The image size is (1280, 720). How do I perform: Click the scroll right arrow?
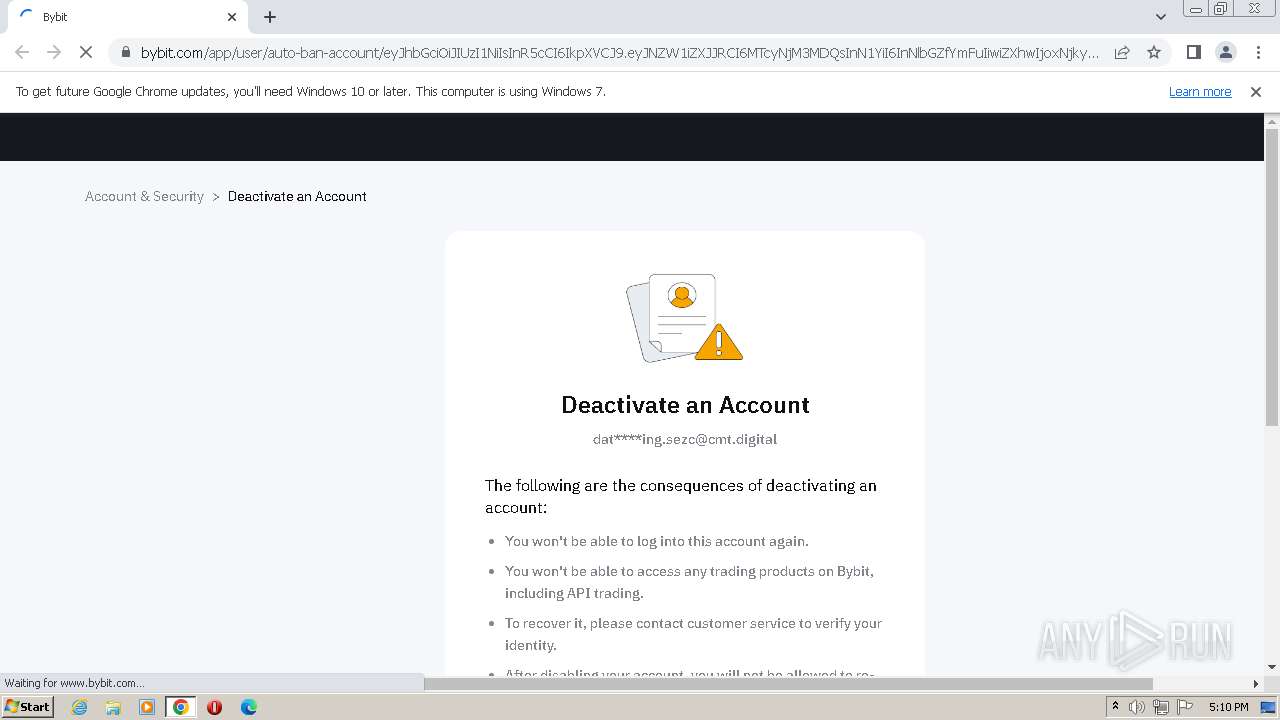coord(1256,684)
